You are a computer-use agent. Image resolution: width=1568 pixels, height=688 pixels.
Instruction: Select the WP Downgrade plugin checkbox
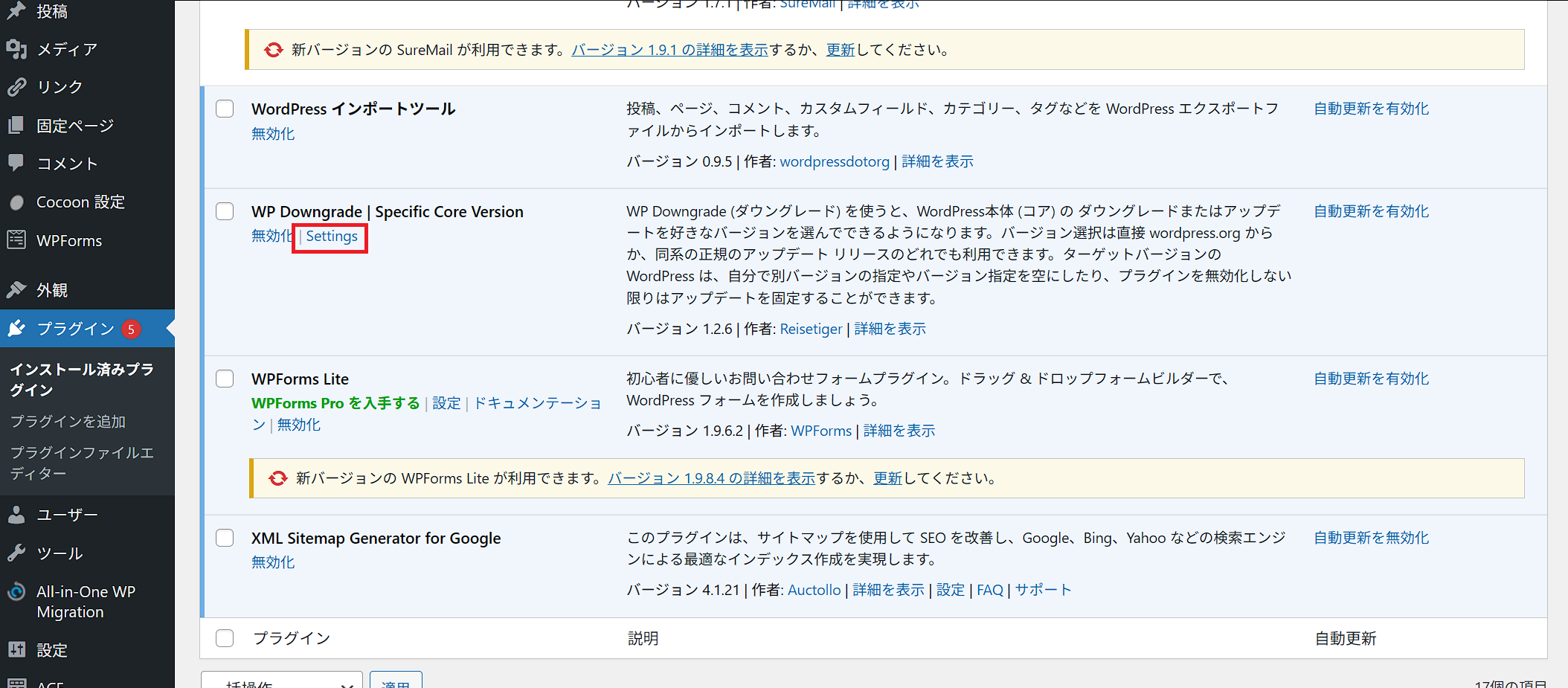[x=225, y=211]
